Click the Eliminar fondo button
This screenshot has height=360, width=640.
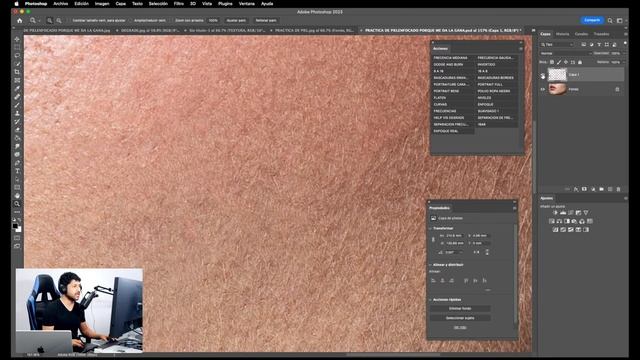[x=460, y=309]
